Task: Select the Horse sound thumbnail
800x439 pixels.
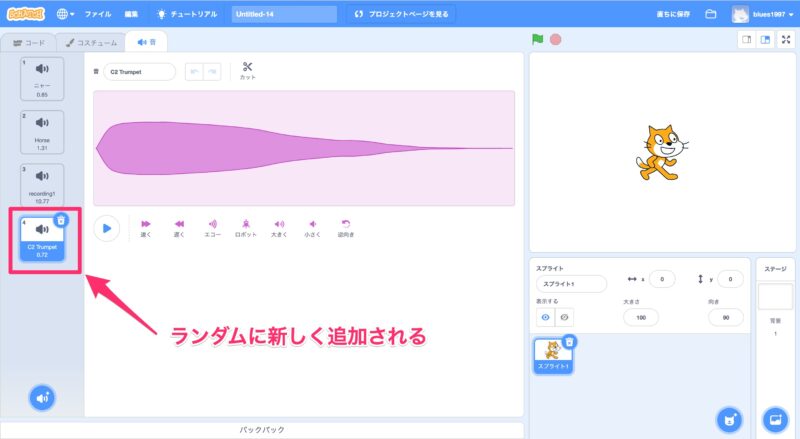Action: tap(42, 132)
